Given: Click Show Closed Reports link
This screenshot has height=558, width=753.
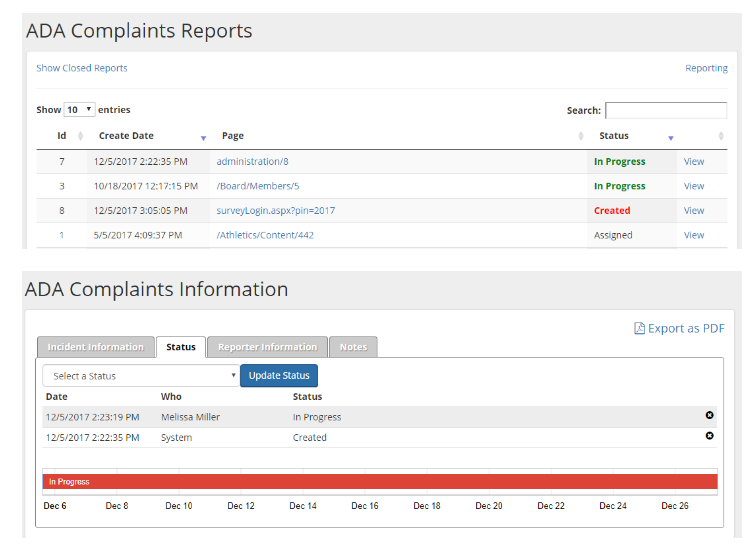Looking at the screenshot, I should coord(82,68).
